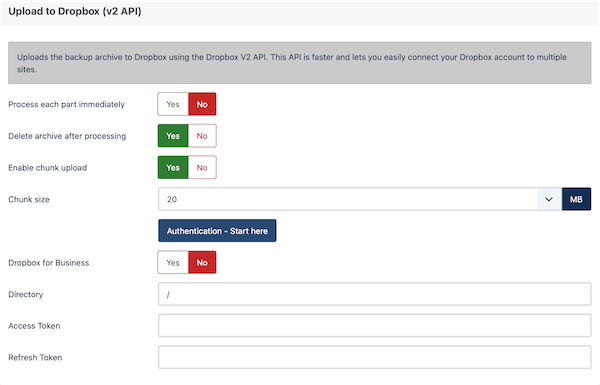Choose Yes for Delete archive after processing
The width and height of the screenshot is (600, 385).
tap(173, 136)
